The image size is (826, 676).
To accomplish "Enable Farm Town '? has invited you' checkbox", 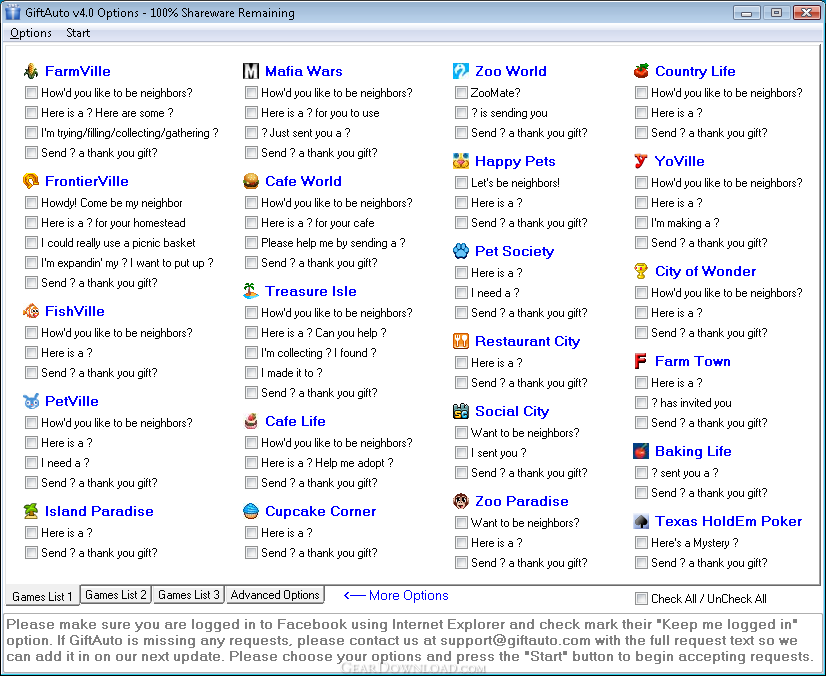I will pyautogui.click(x=641, y=403).
